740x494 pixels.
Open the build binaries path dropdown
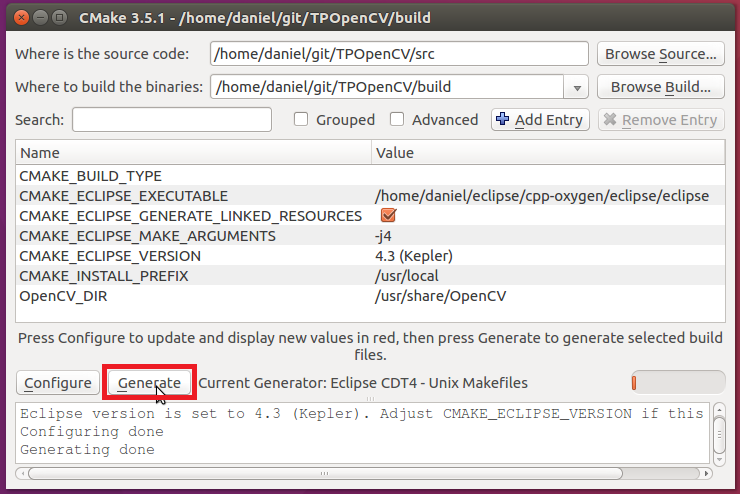tap(576, 87)
